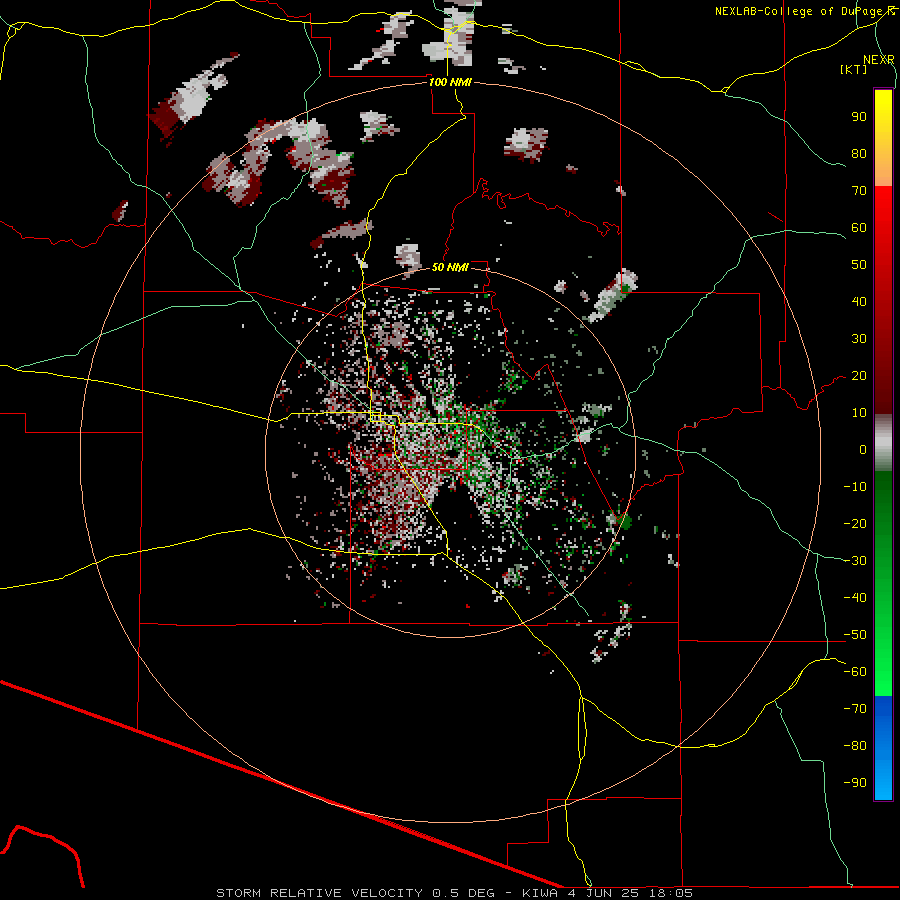Viewport: 900px width, 900px height.
Task: Click the '20' value on velocity scale
Action: point(859,375)
